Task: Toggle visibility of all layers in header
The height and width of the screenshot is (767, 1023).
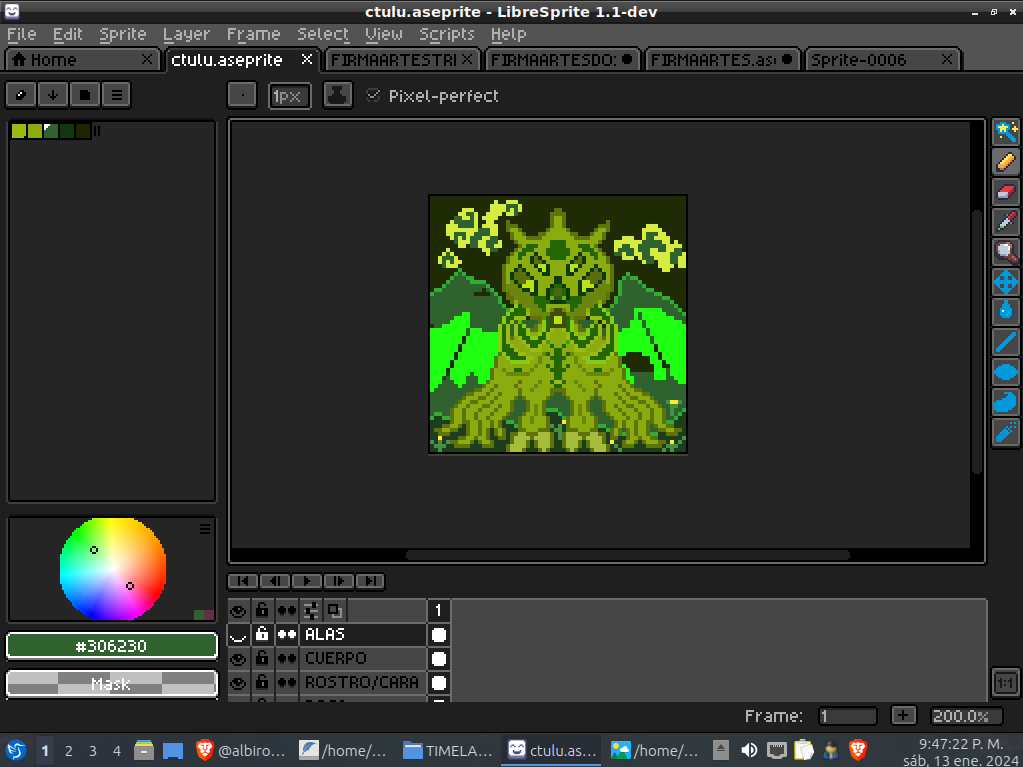Action: coord(238,611)
